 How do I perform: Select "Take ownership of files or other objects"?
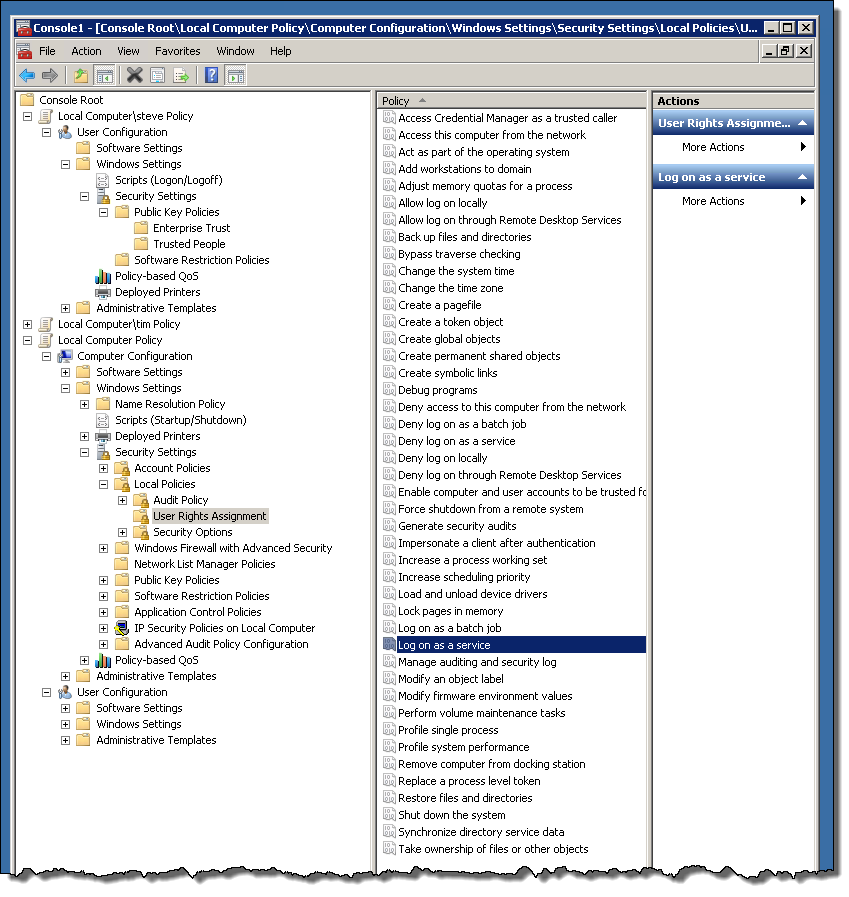pos(493,850)
